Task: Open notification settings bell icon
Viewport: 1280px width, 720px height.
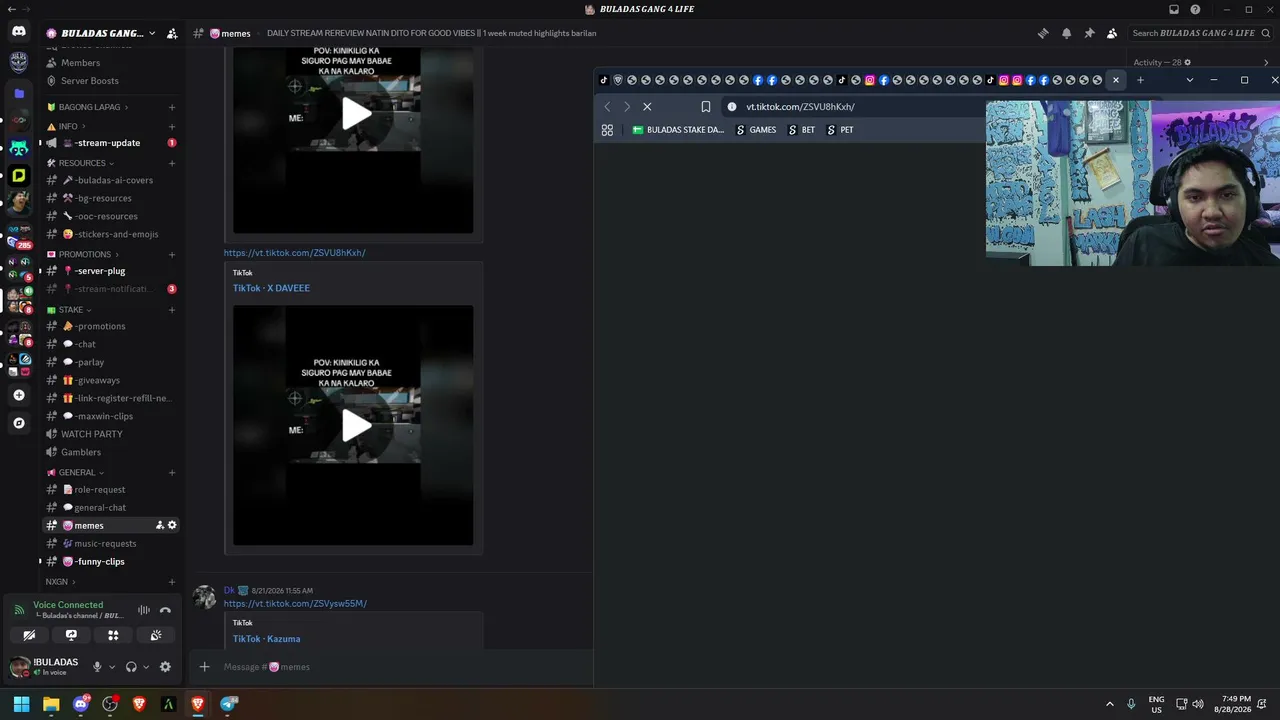Action: 1066,33
